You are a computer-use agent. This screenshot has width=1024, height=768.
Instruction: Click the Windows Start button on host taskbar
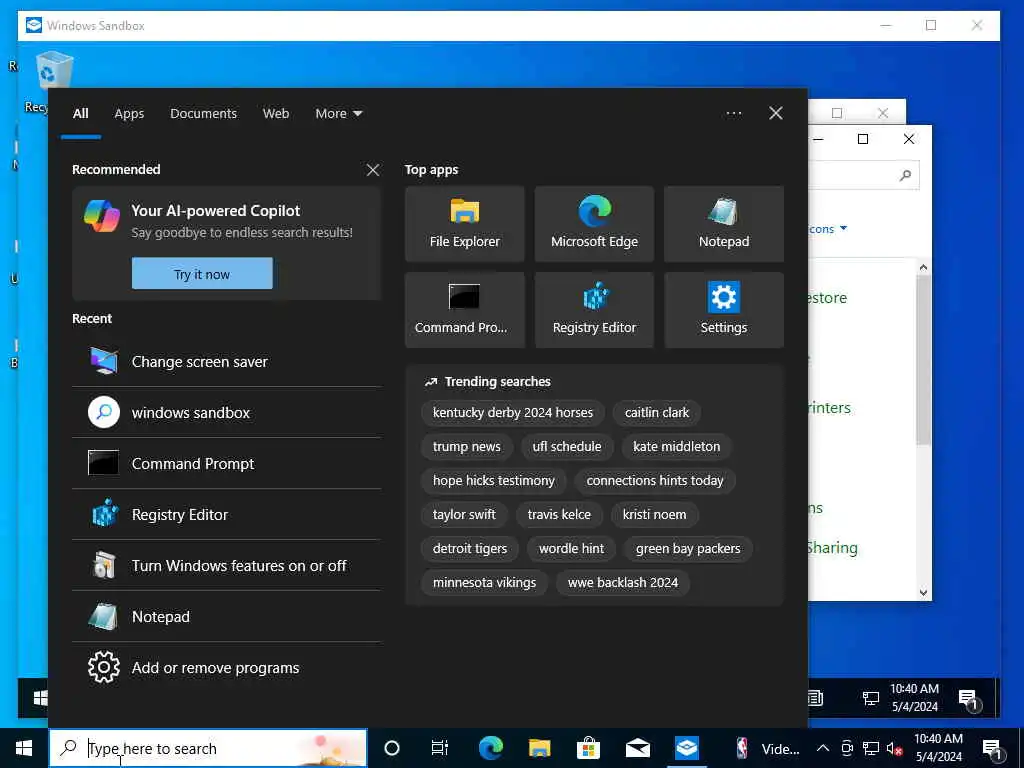click(x=24, y=748)
